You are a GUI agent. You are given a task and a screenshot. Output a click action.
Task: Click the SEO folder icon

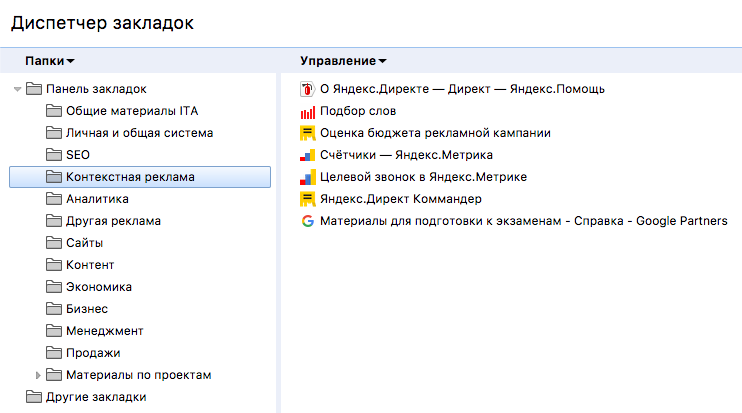tap(53, 155)
